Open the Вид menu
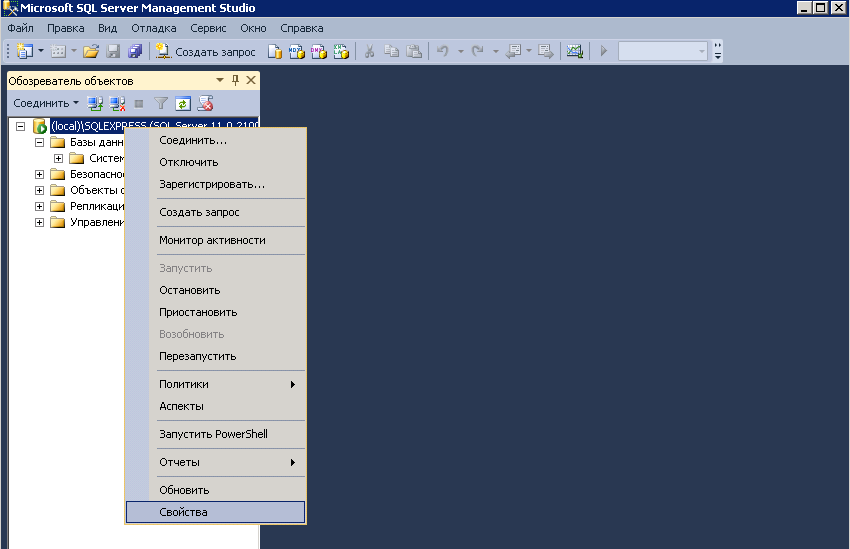This screenshot has height=549, width=850. click(107, 28)
